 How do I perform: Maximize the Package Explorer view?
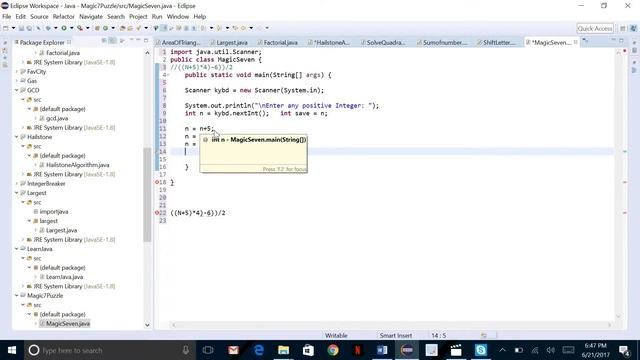point(146,40)
